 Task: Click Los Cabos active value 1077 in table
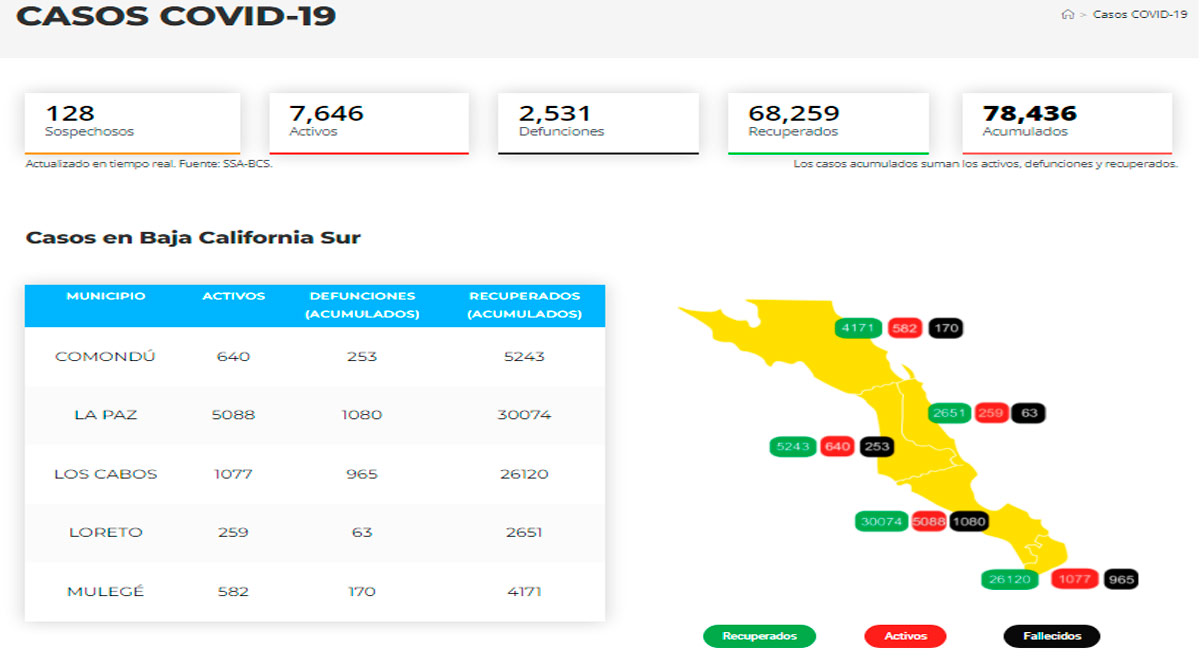(234, 474)
